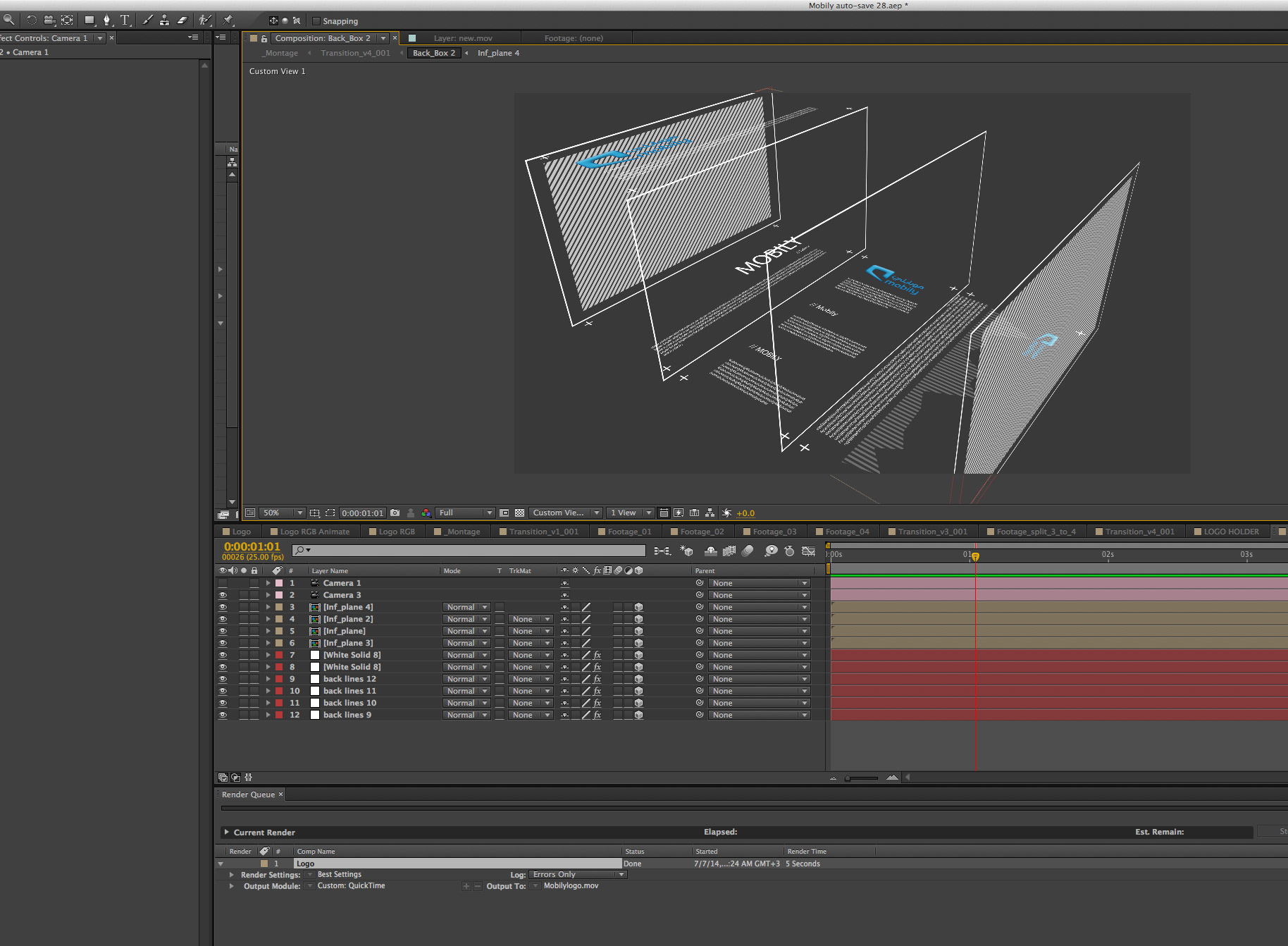Viewport: 1288px width, 946px height.
Task: Open Parent dropdown for Camera 3
Action: (x=759, y=595)
